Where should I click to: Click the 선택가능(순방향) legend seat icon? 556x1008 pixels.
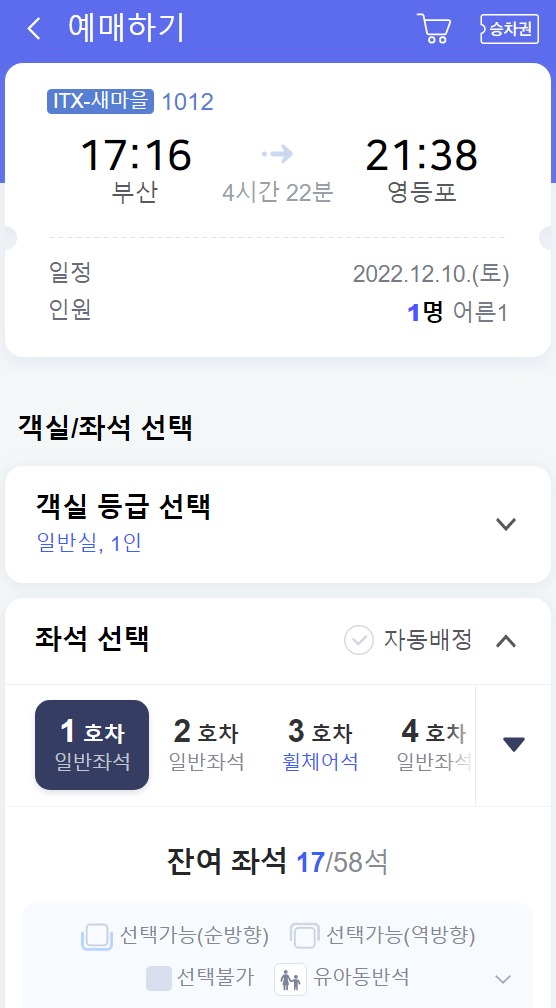point(97,936)
